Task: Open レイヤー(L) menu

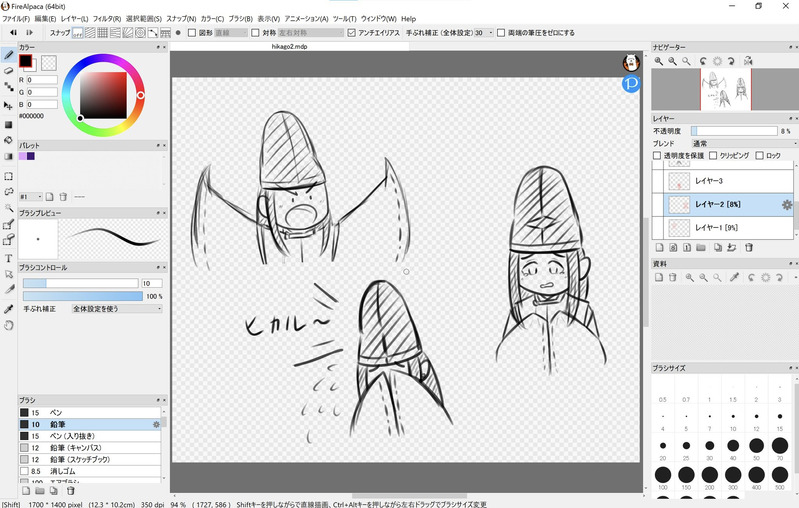Action: click(74, 19)
